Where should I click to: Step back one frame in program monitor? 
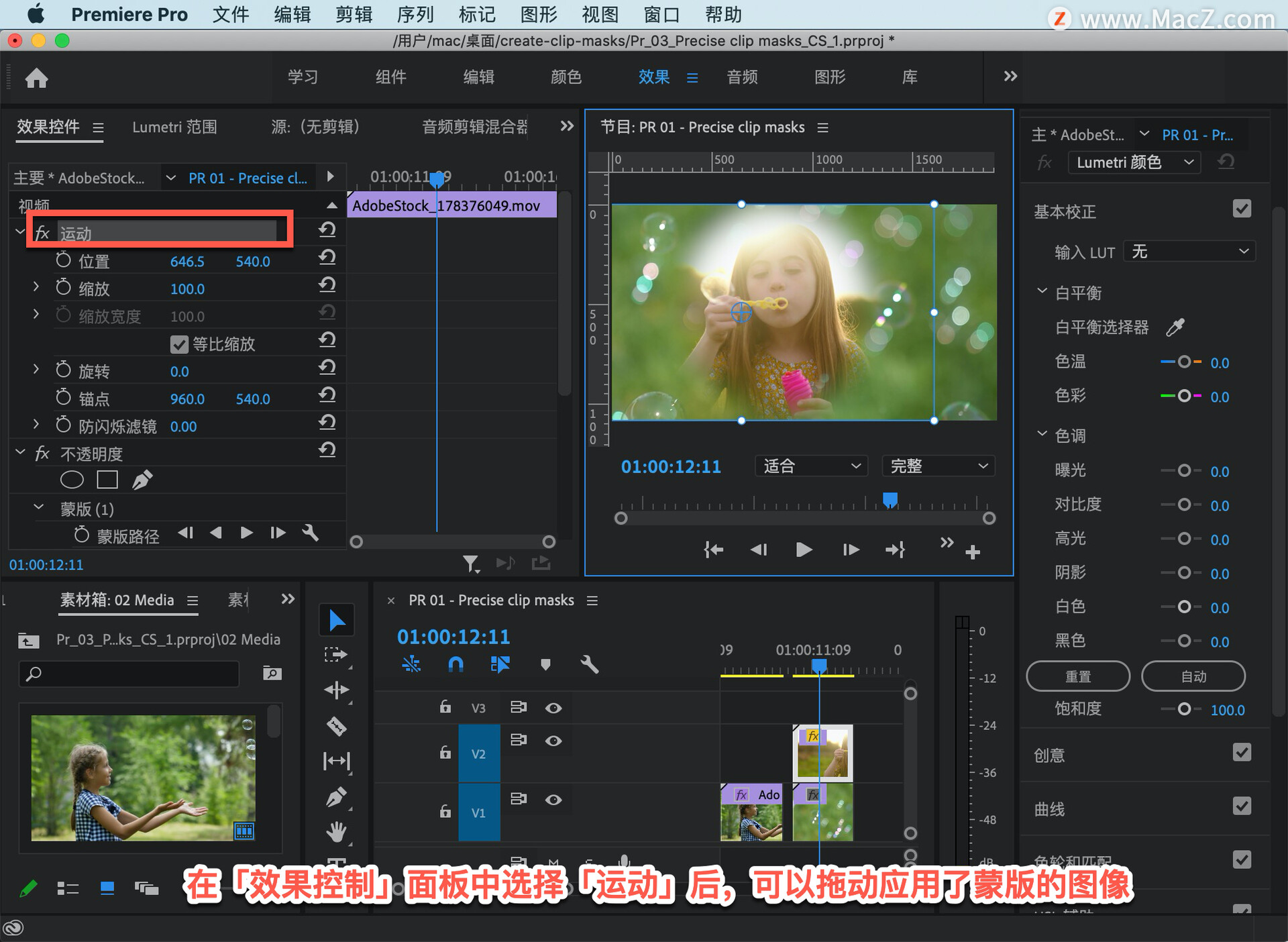pos(758,550)
